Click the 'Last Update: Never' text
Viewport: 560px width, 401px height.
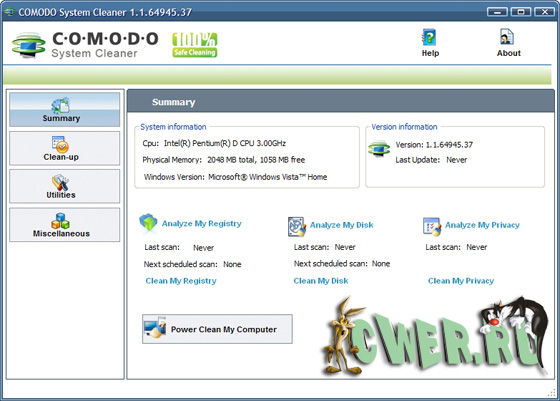[x=431, y=160]
